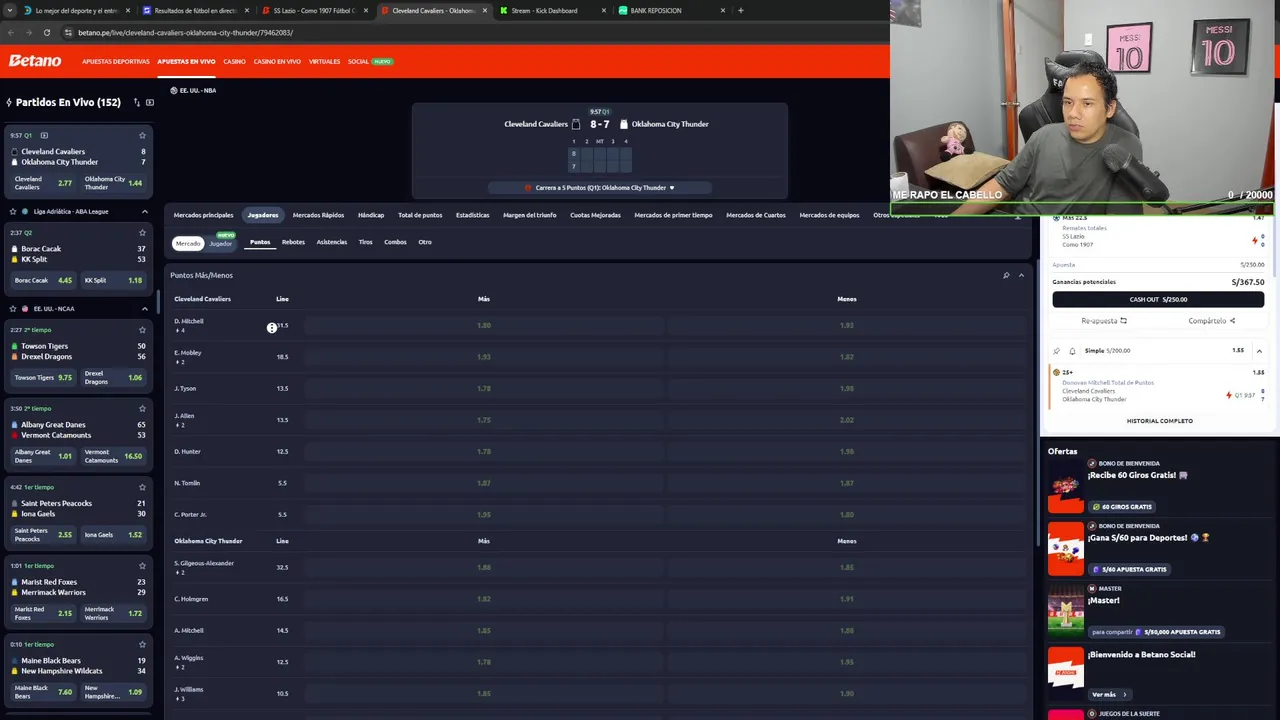Viewport: 1280px width, 720px height.
Task: Favorite the Saint Peters Peacocks match with its star
Action: [142, 487]
